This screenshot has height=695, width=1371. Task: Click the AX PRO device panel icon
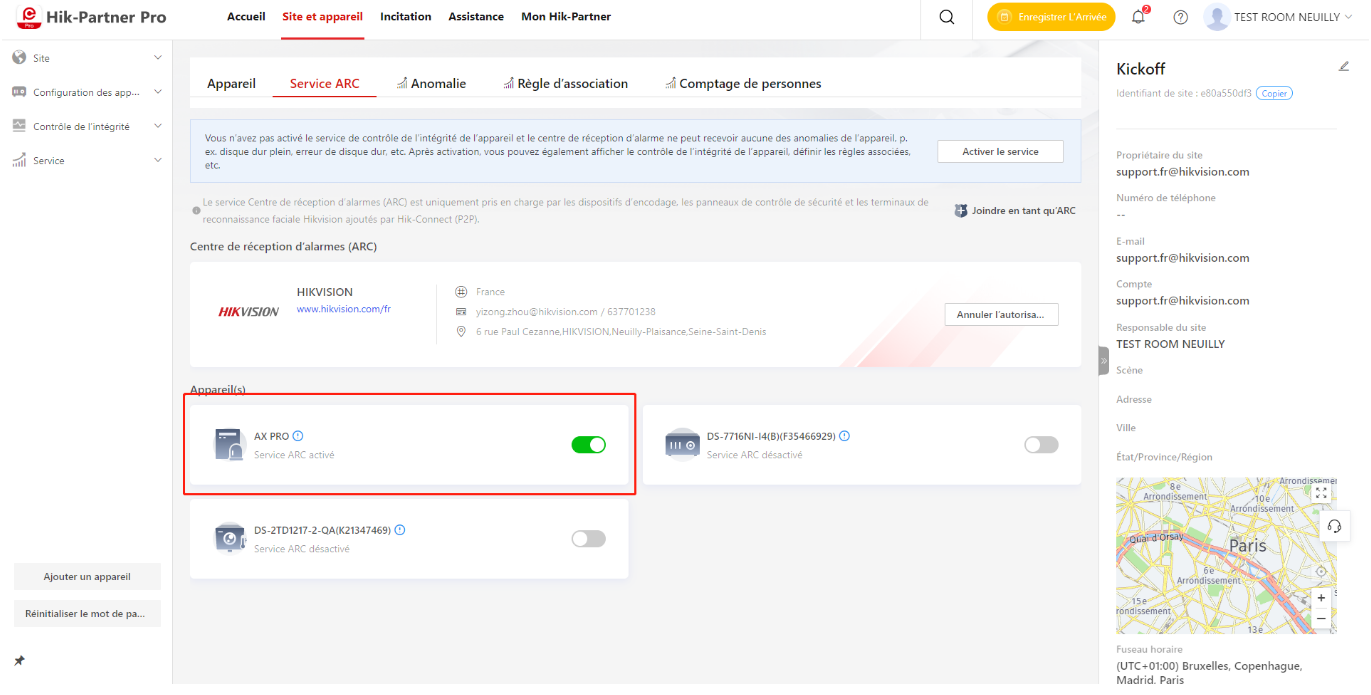[x=230, y=445]
